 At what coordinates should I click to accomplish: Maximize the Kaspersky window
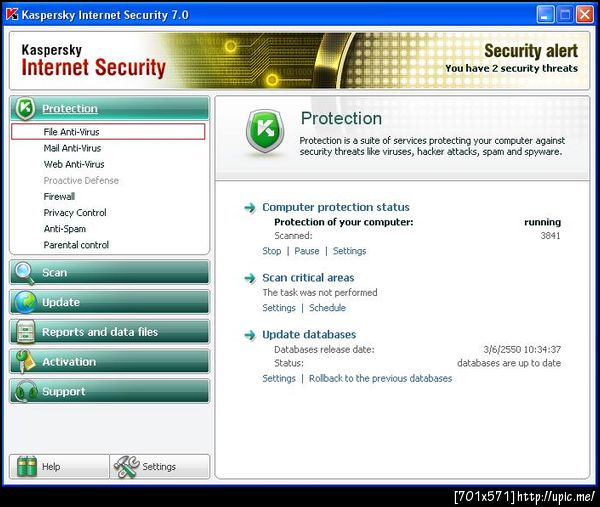(x=565, y=15)
